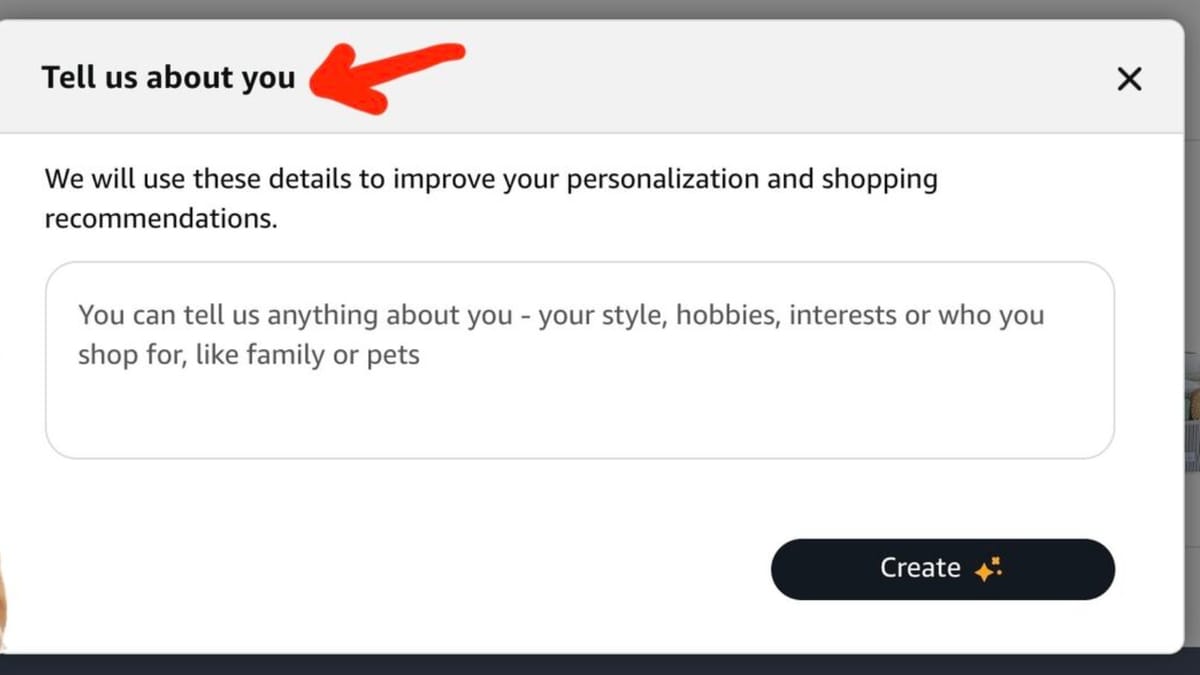
Task: Select the field with placeholder about hobbies
Action: click(580, 360)
